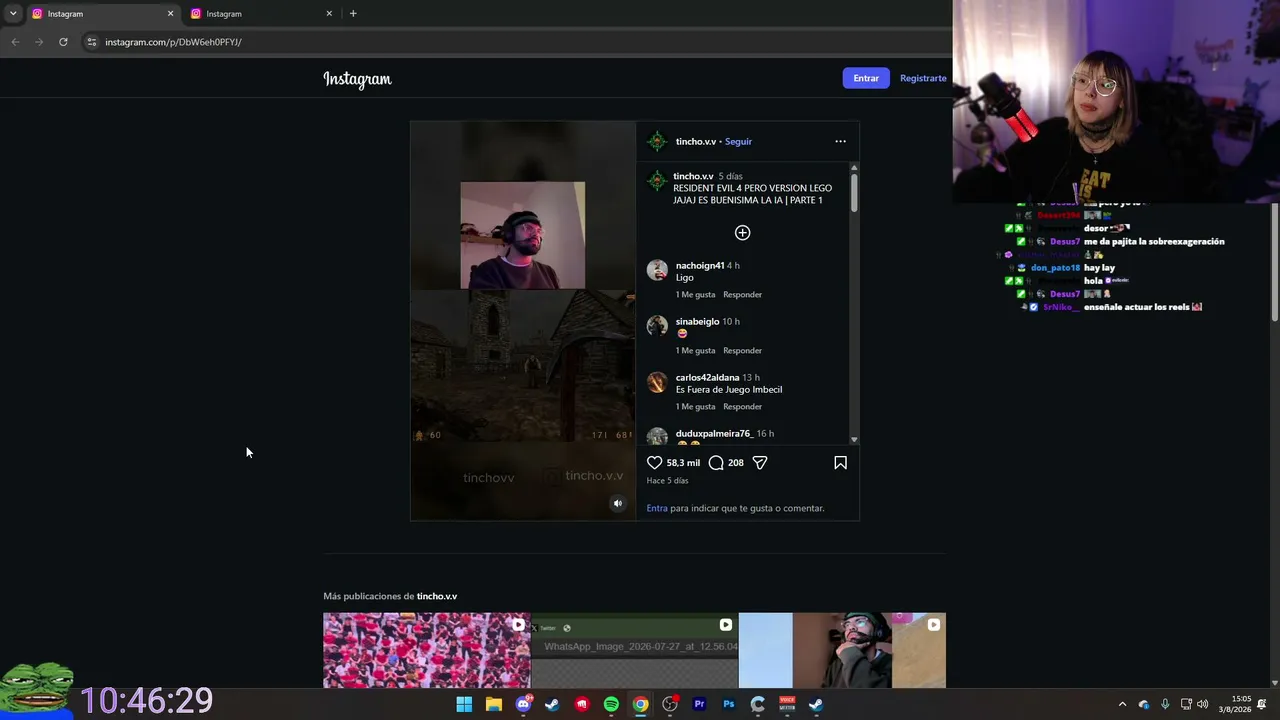1280x720 pixels.
Task: Click the comments scroll up arrow
Action: (x=854, y=167)
